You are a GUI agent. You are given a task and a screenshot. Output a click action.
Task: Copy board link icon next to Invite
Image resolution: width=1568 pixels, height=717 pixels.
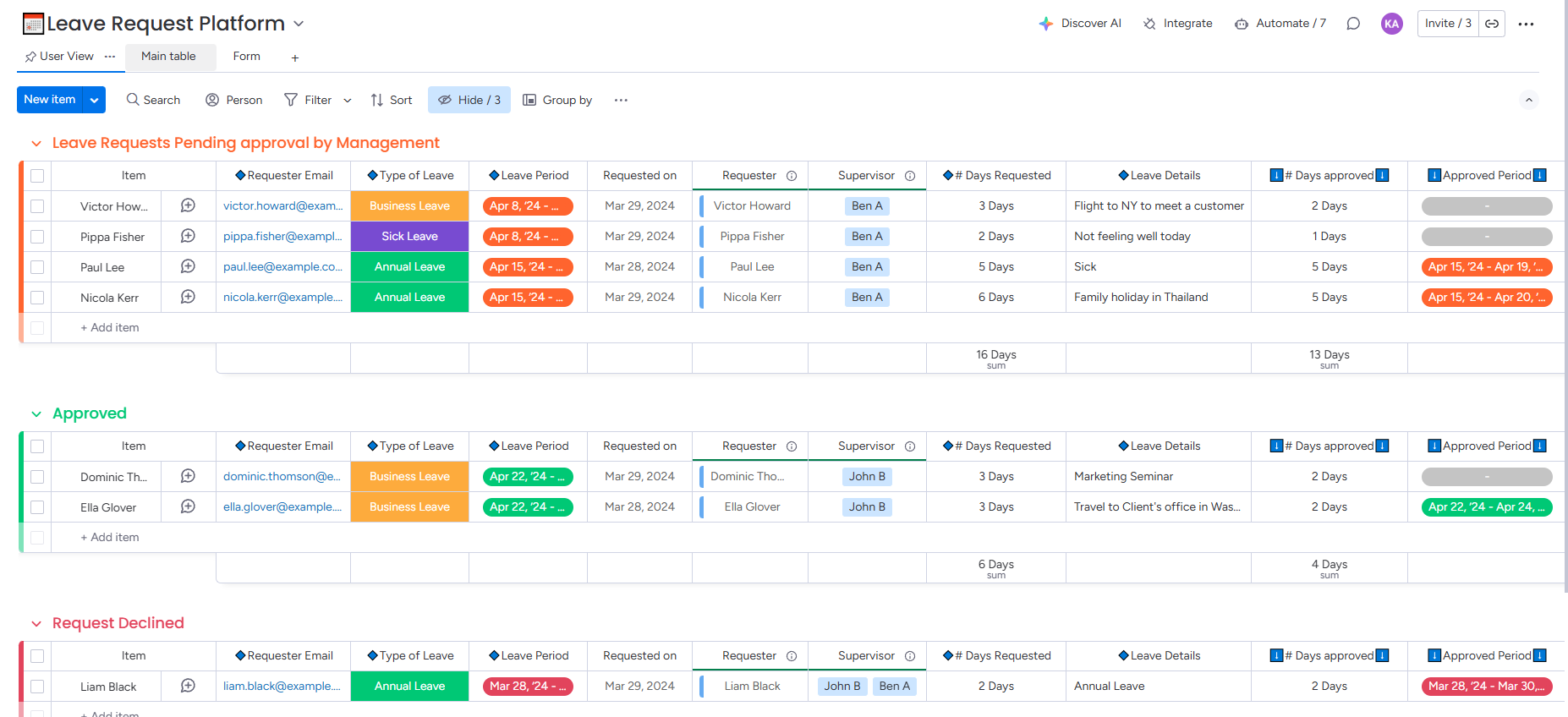click(1492, 24)
